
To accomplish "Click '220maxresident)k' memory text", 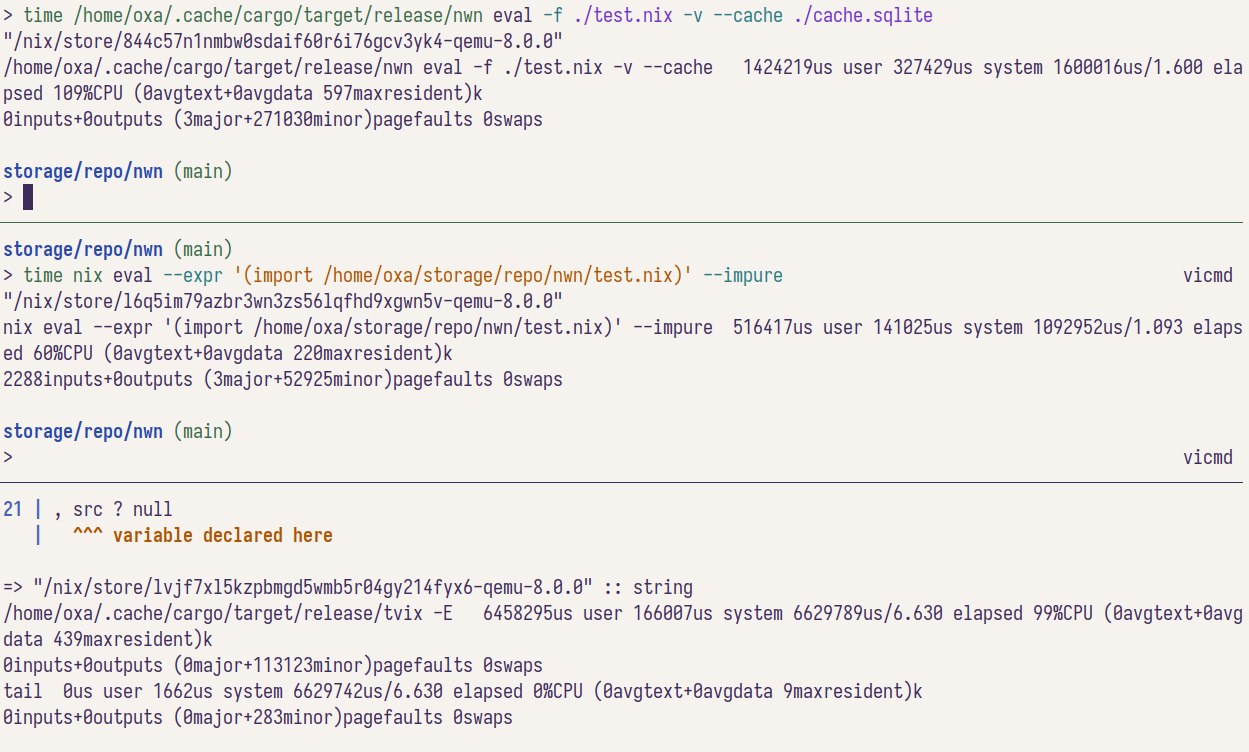I will click(x=373, y=353).
